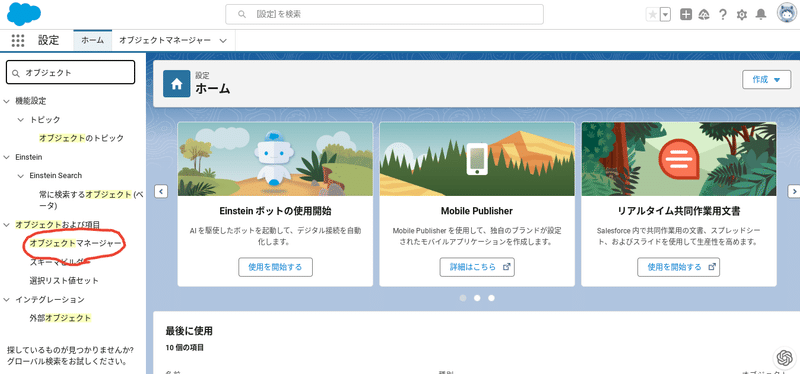Open 選択リスト値セット in the sidebar
800x374 pixels.
click(64, 281)
